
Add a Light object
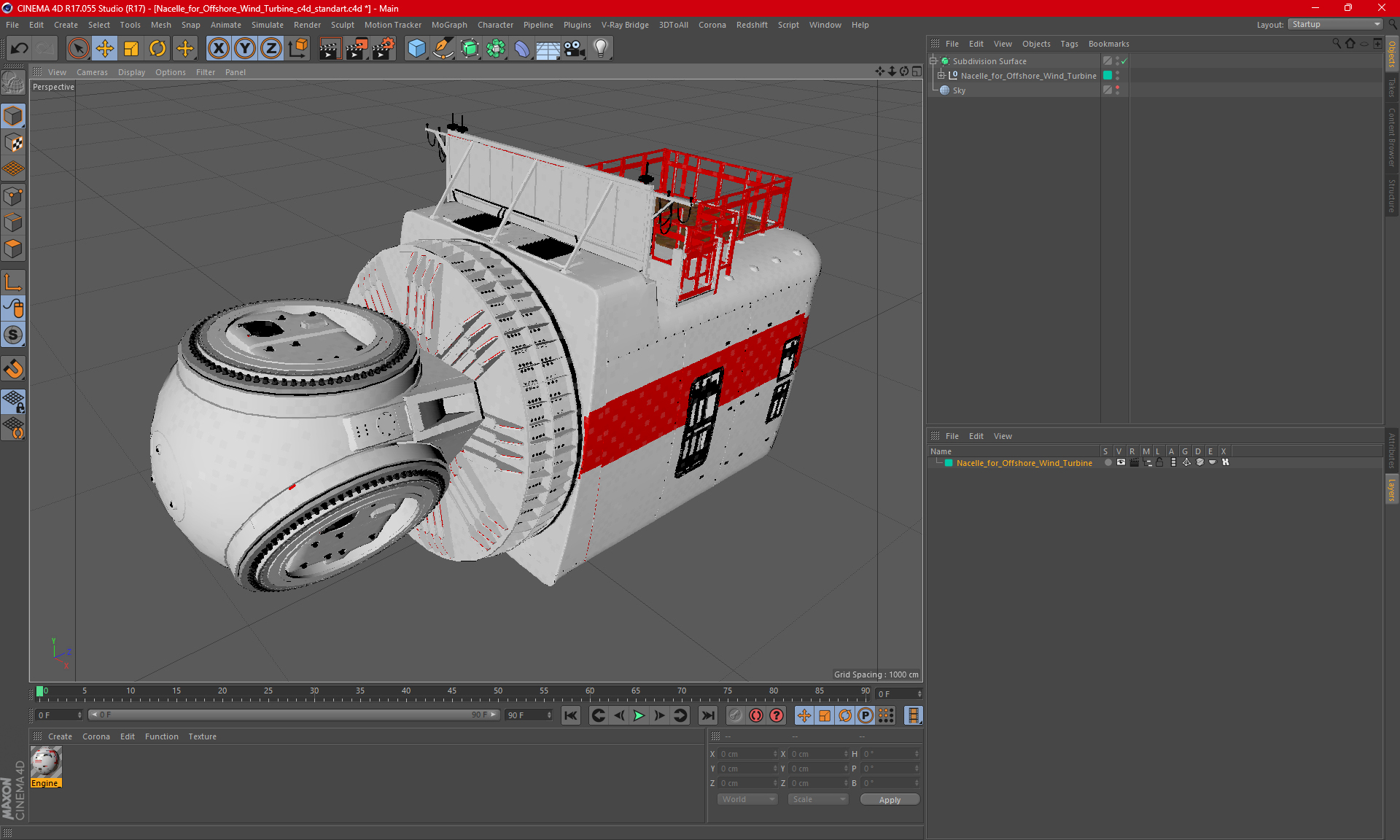(x=601, y=49)
